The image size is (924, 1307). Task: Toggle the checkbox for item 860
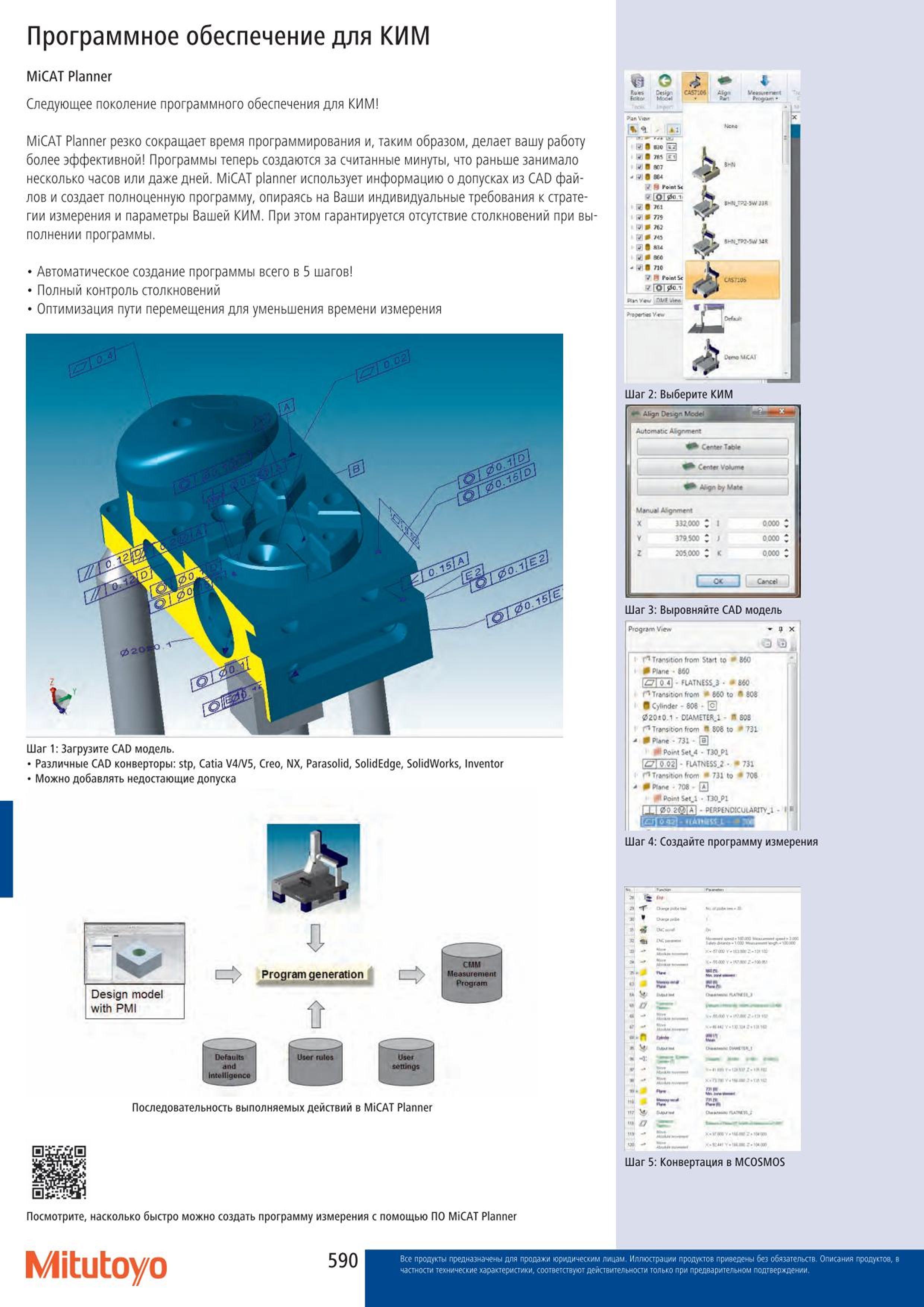tap(639, 258)
